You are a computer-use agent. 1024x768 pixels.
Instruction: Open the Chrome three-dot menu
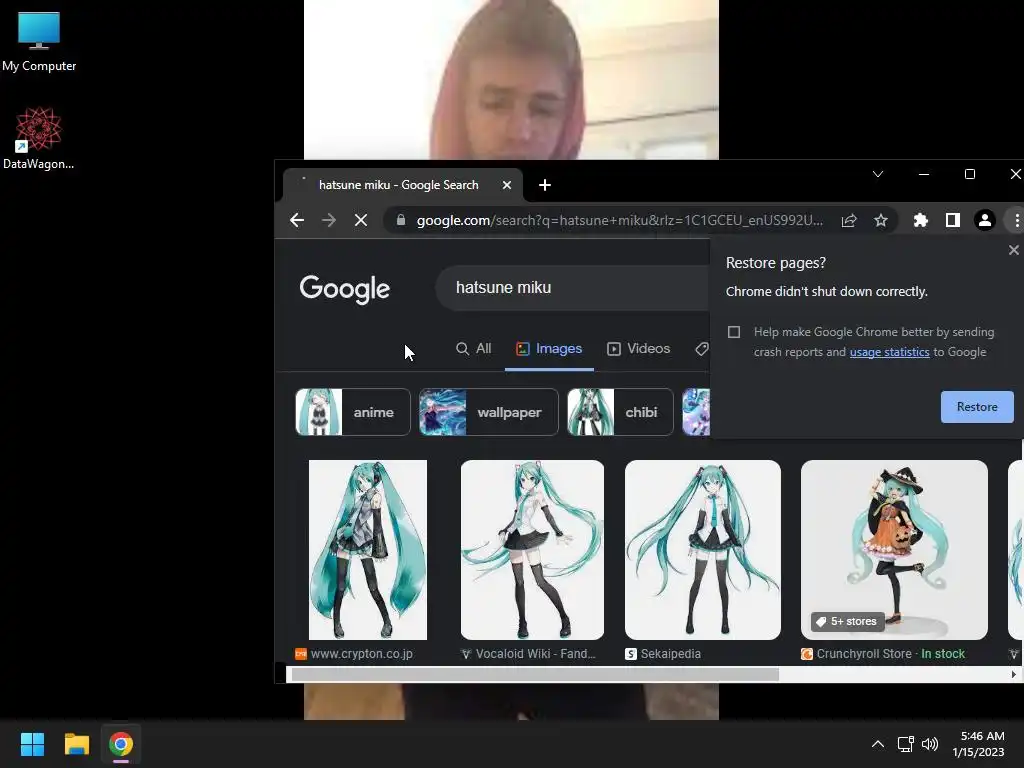pyautogui.click(x=1016, y=221)
